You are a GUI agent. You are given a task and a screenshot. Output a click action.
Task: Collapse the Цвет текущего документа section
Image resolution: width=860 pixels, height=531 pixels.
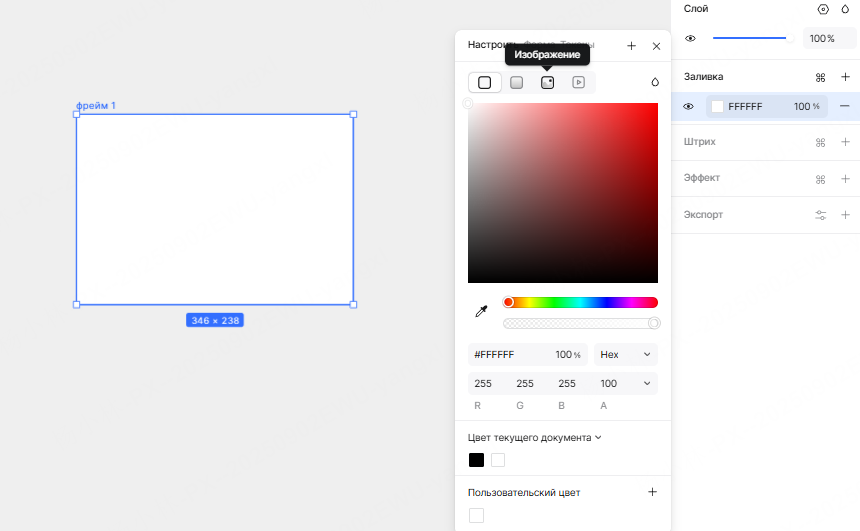(598, 437)
